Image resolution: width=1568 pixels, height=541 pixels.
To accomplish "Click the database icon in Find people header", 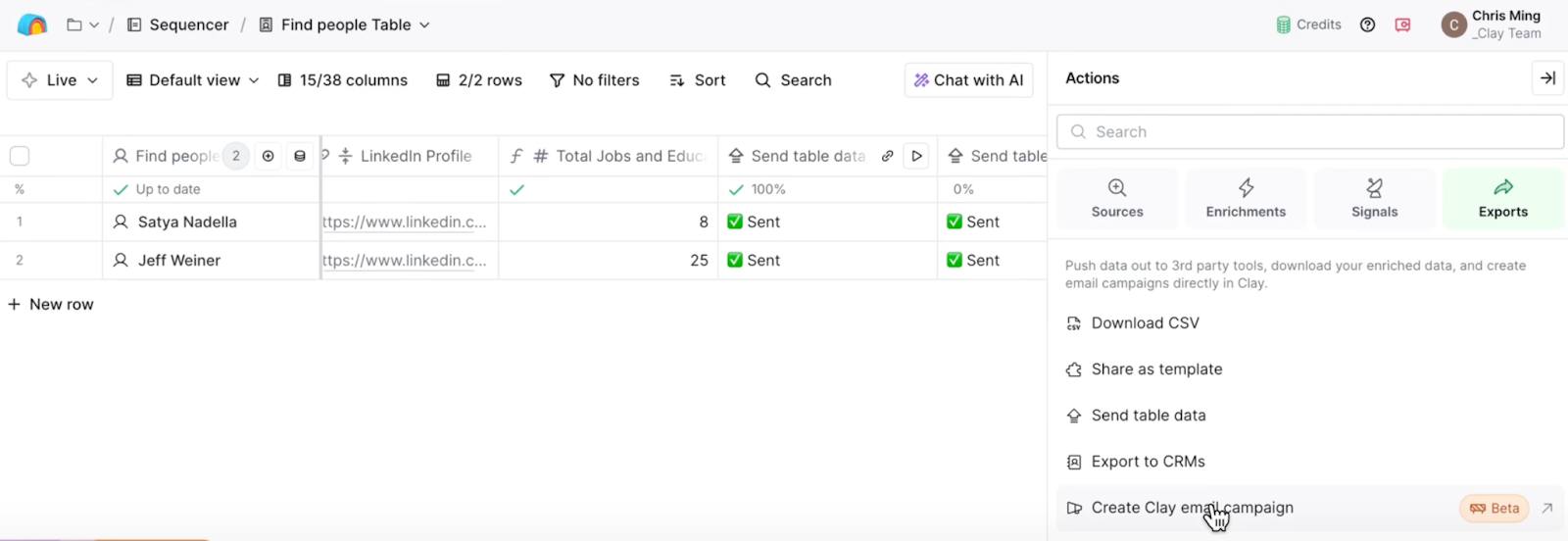I will point(300,156).
